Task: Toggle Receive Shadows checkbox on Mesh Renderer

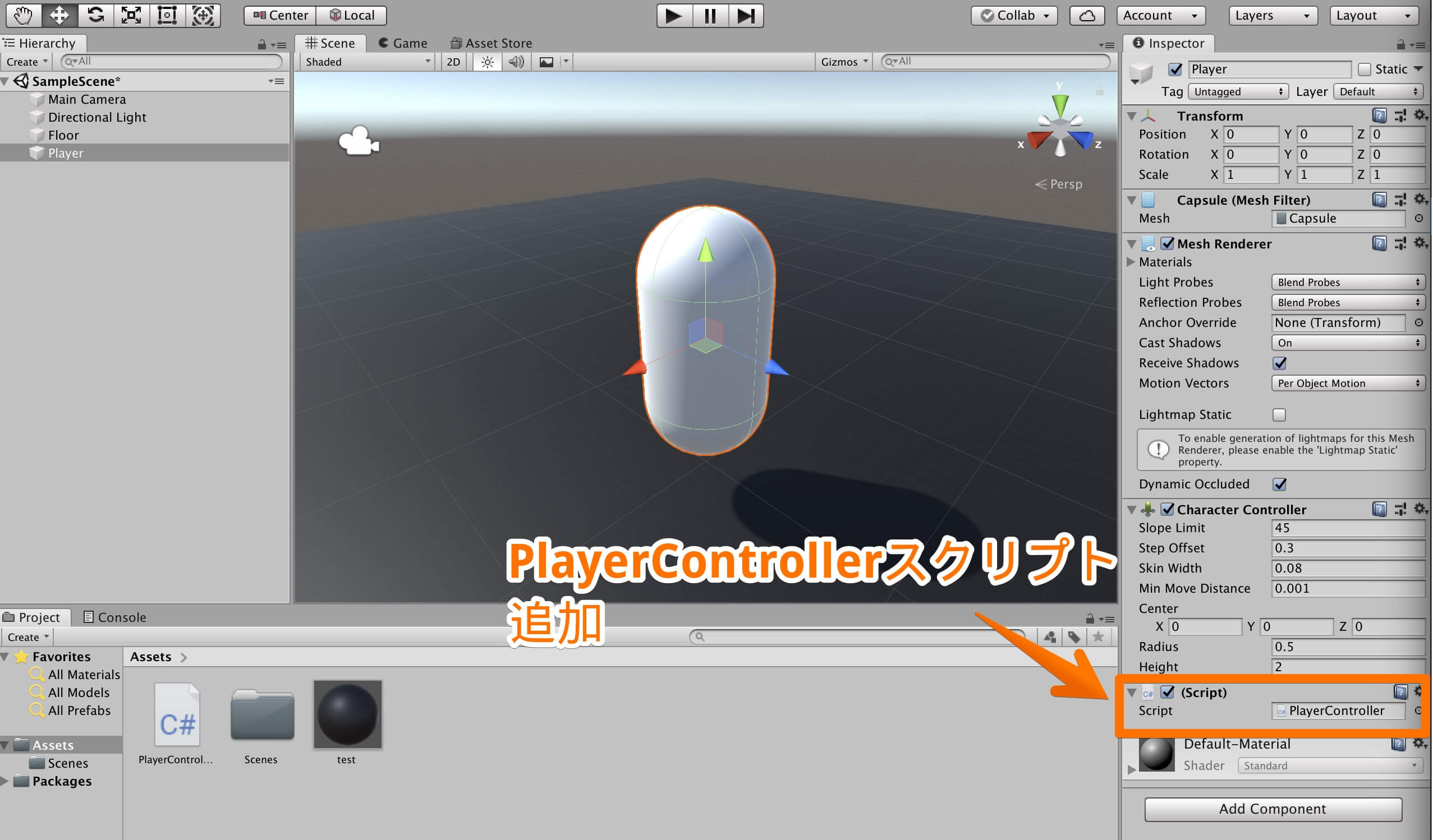Action: pos(1279,362)
